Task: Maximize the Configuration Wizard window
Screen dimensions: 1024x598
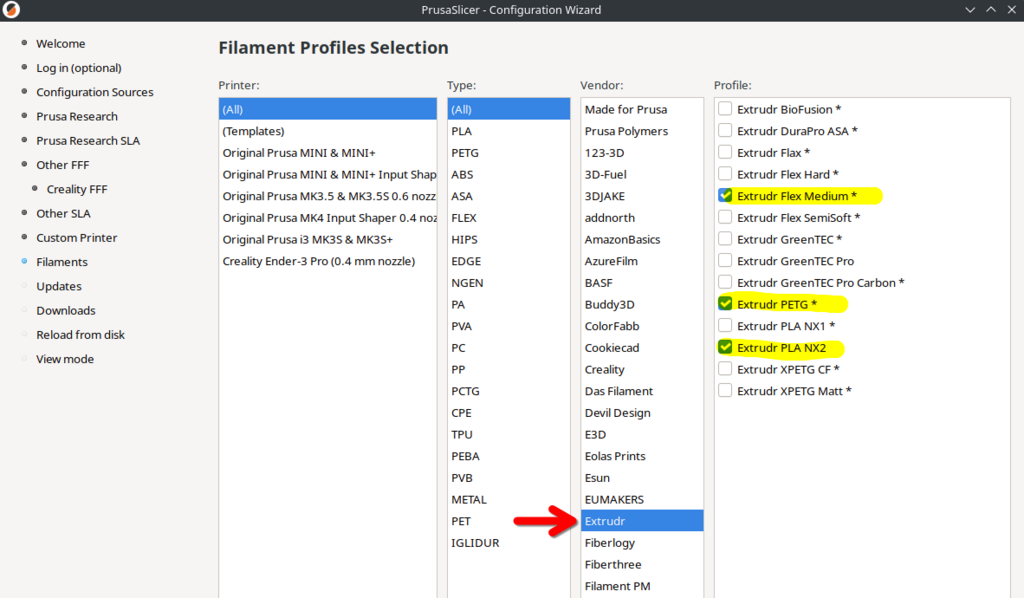Action: point(990,10)
